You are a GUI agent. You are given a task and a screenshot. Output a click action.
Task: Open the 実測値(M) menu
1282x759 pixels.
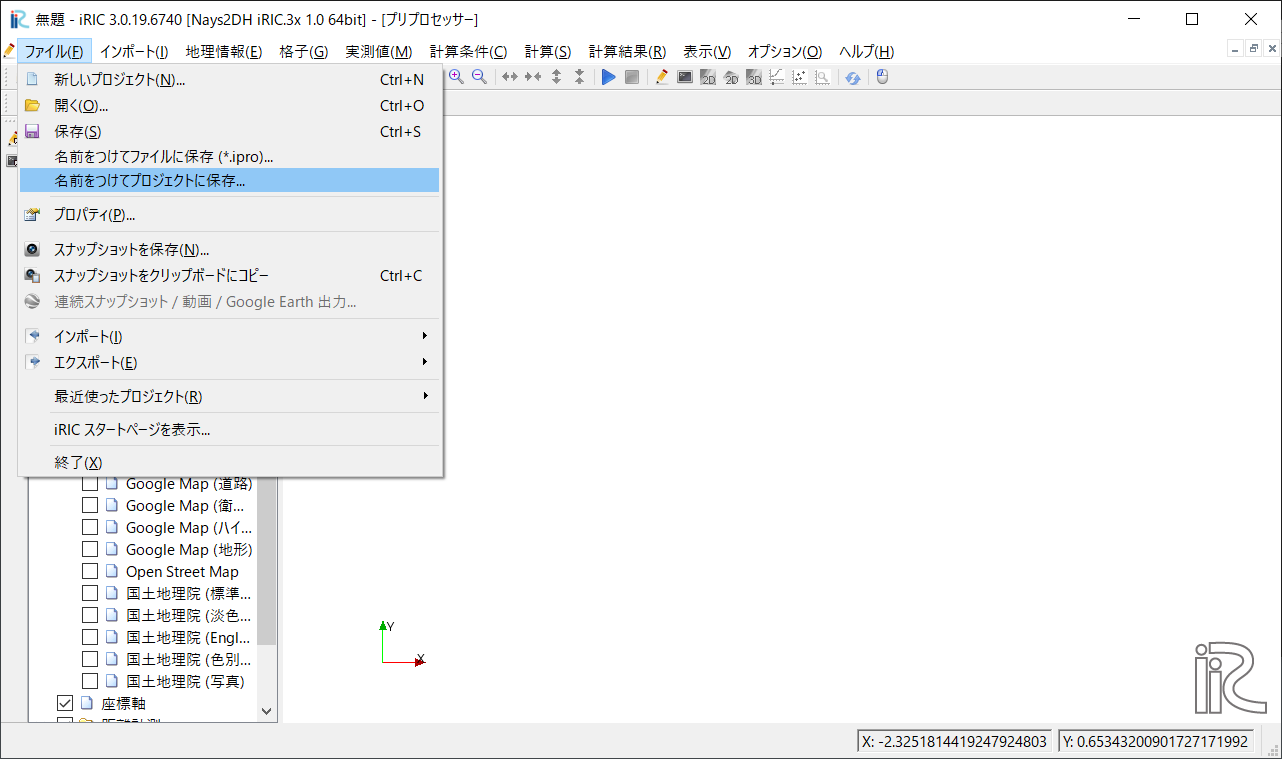pyautogui.click(x=379, y=51)
